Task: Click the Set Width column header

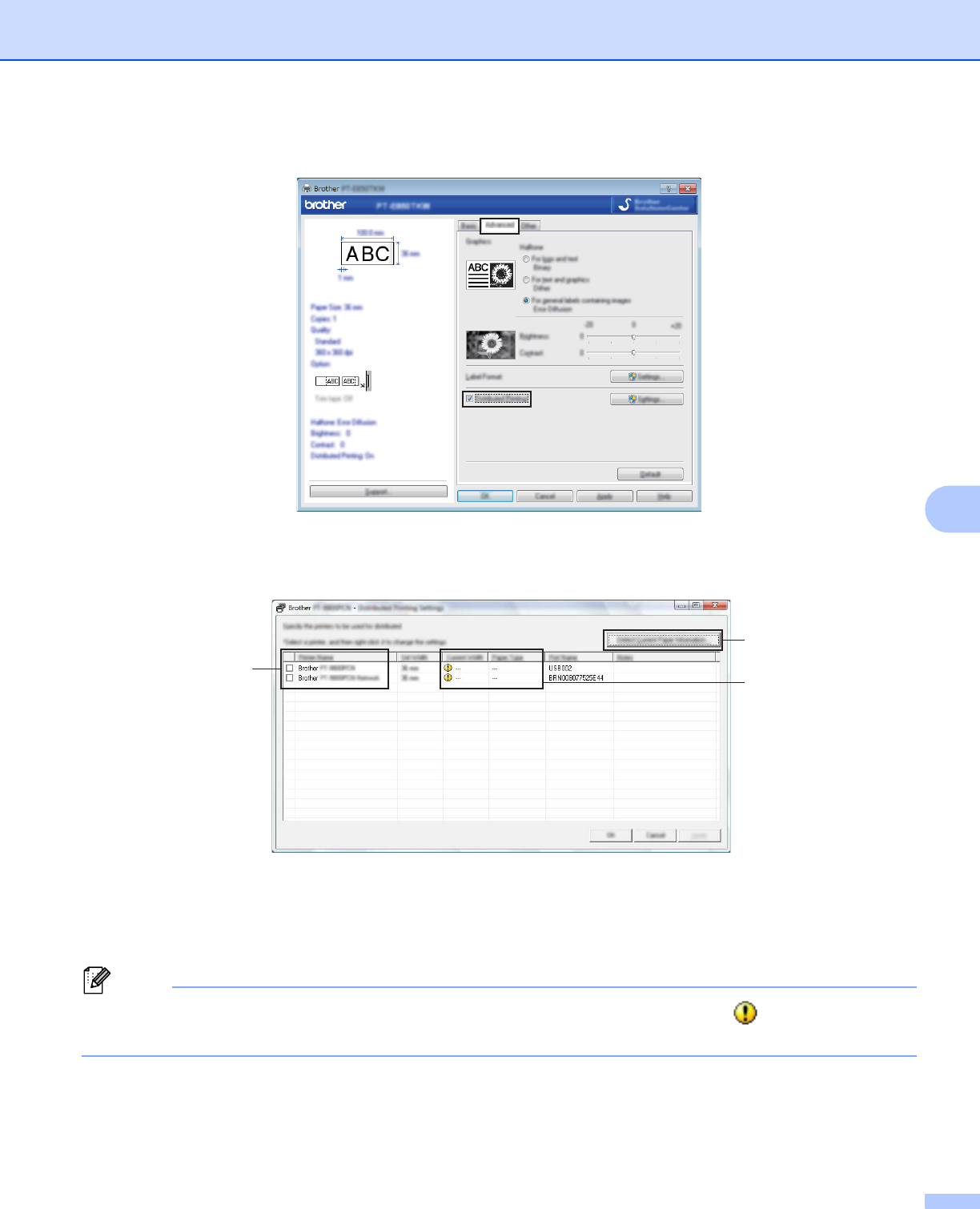Action: pos(420,657)
